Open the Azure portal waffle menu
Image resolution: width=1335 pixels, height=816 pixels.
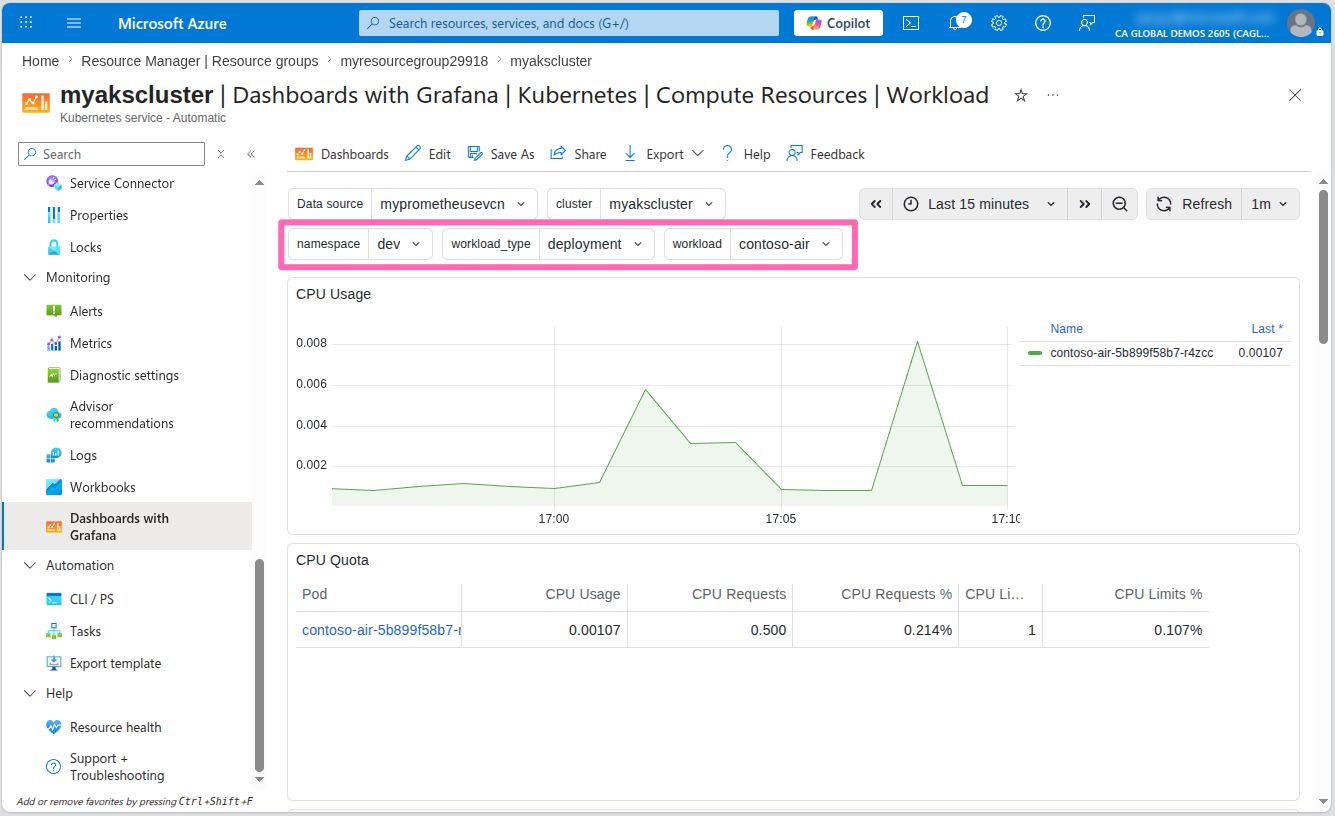click(x=27, y=22)
